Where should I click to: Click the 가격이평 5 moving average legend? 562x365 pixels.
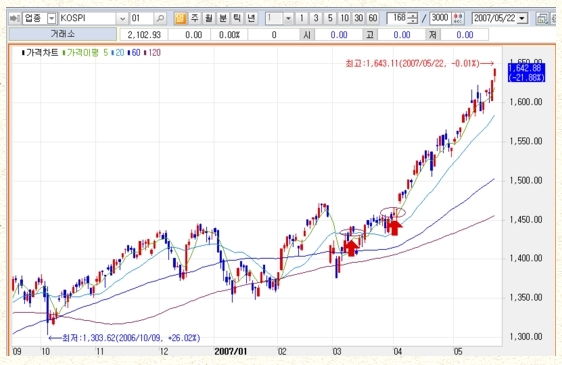coord(85,53)
